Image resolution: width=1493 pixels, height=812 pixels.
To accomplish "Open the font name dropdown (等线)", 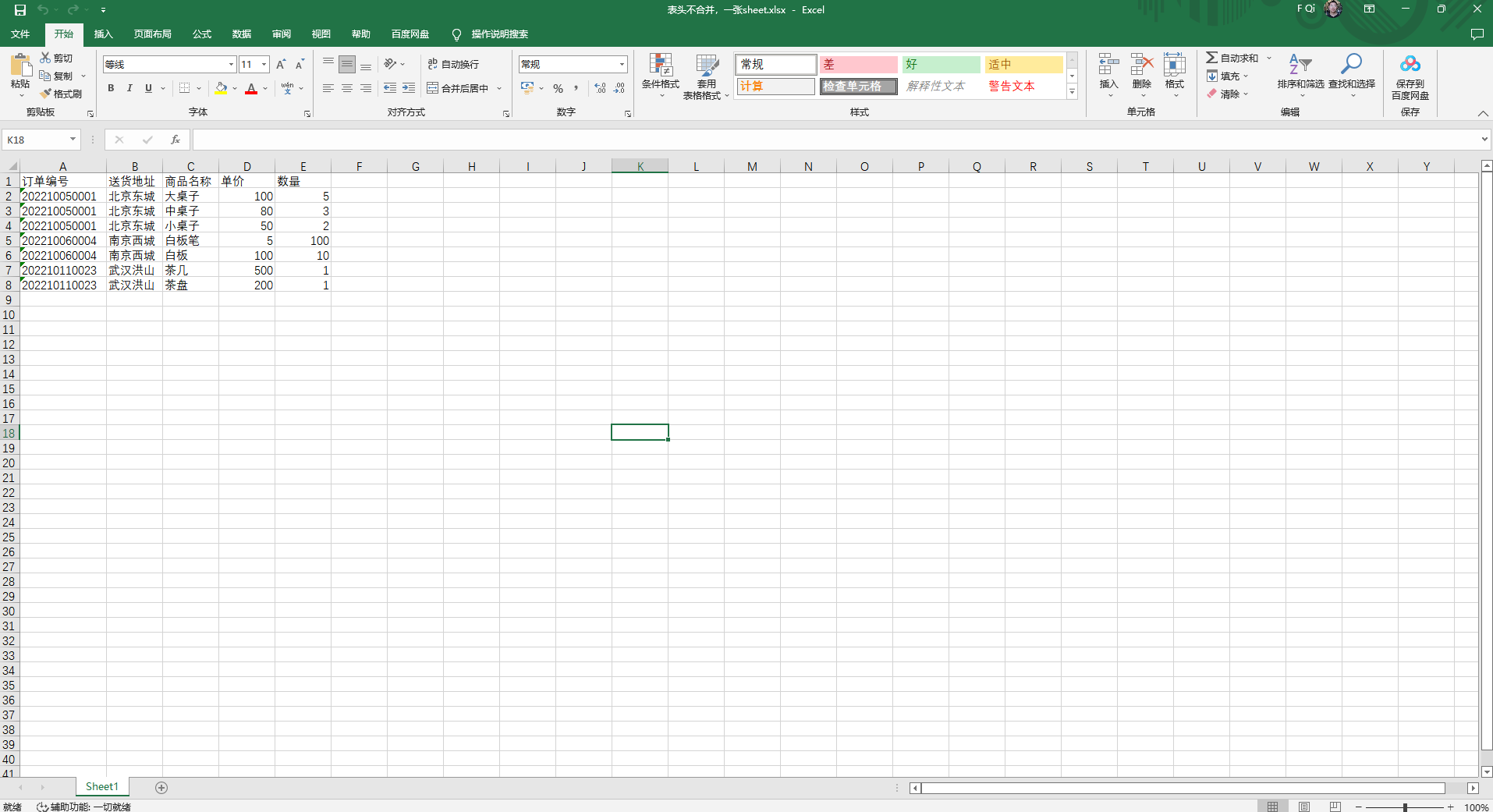I will point(232,64).
